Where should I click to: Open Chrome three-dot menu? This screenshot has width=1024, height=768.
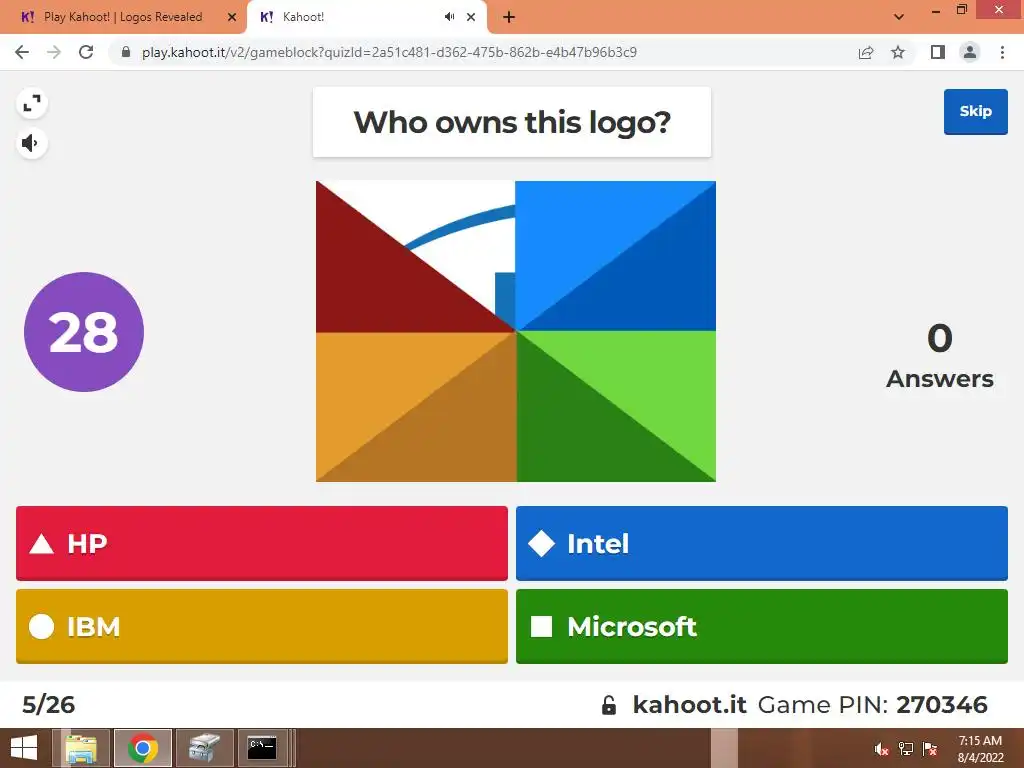[x=1002, y=52]
